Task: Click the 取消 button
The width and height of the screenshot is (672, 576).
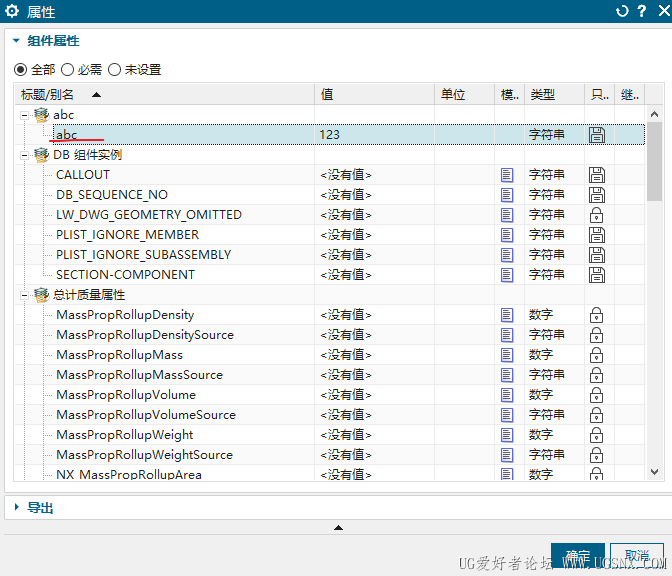Action: tap(636, 556)
